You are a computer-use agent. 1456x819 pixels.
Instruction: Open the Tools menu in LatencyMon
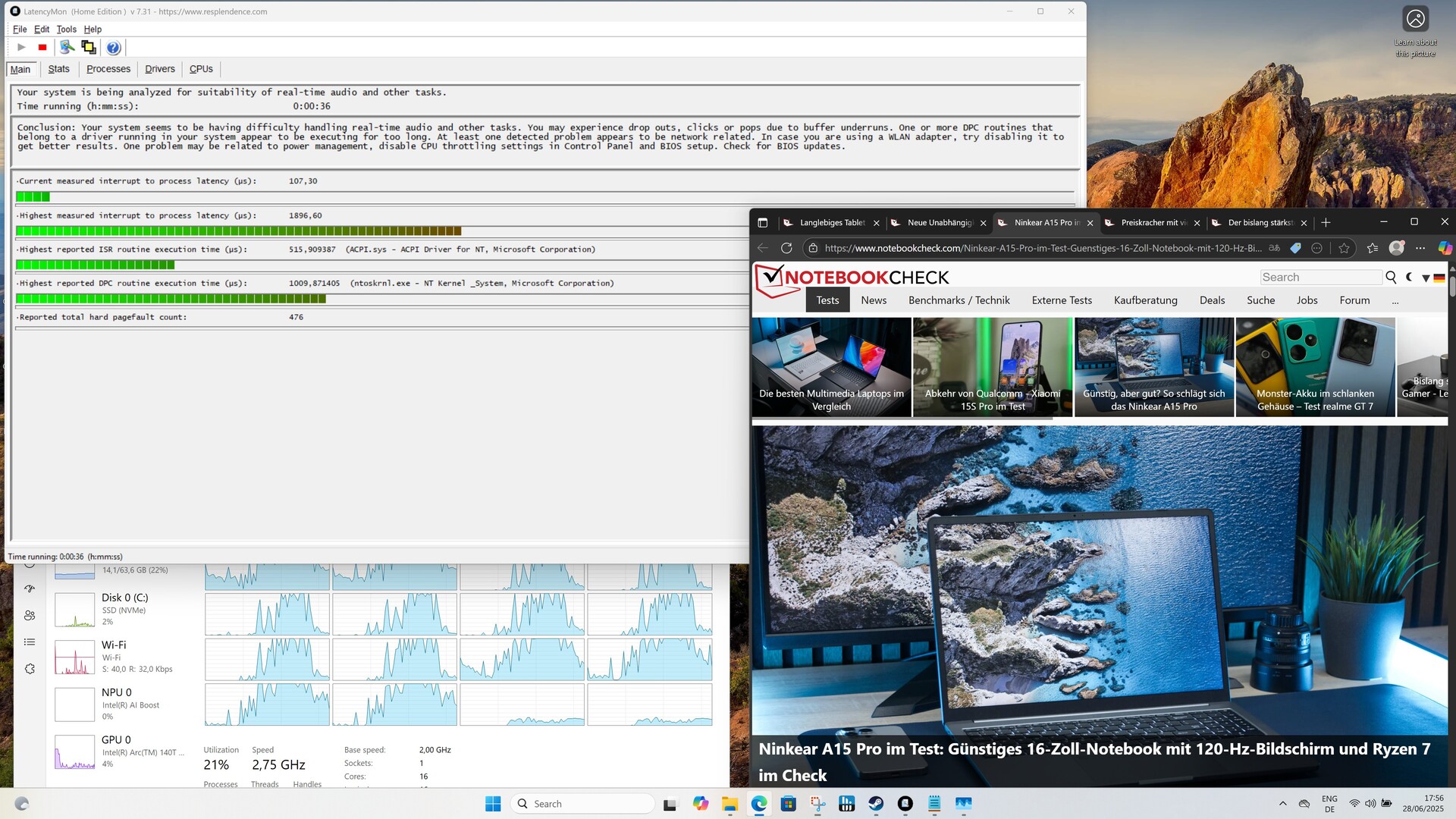(x=66, y=30)
